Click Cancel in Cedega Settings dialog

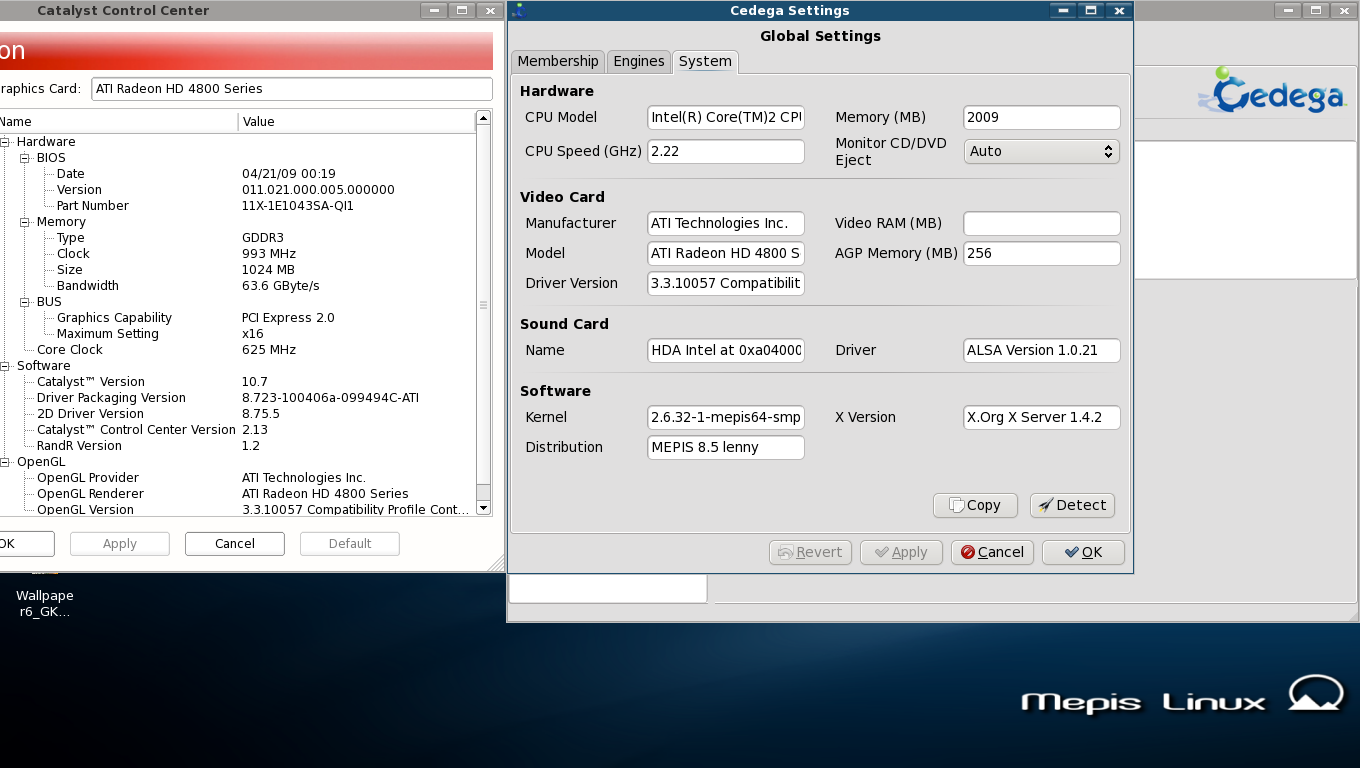[993, 552]
